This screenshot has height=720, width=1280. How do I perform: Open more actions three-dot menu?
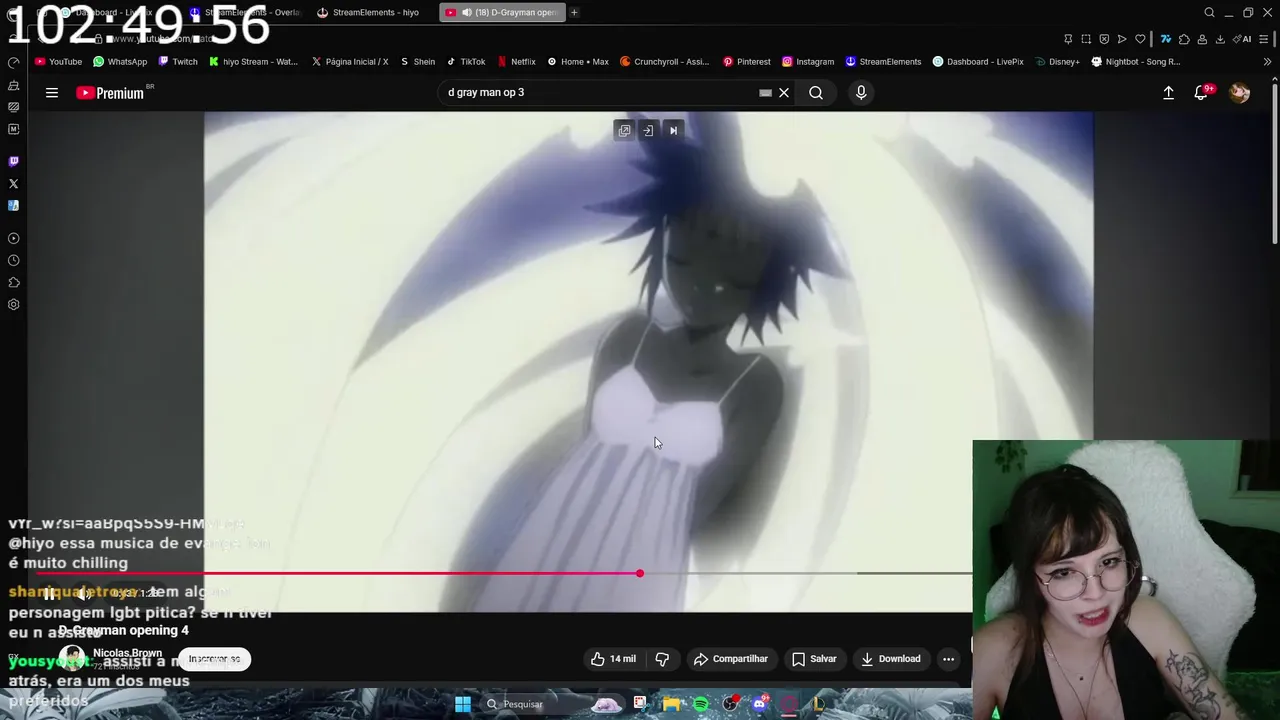[x=948, y=659]
